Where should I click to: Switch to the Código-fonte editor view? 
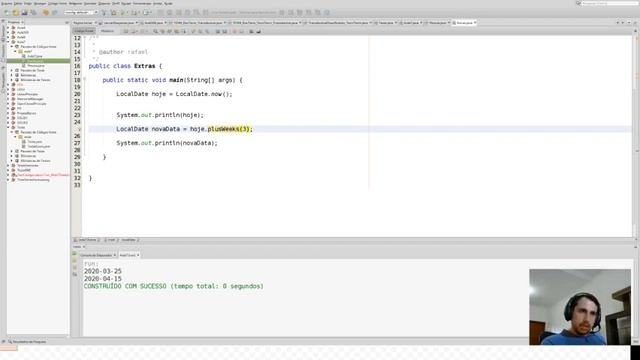click(x=84, y=31)
